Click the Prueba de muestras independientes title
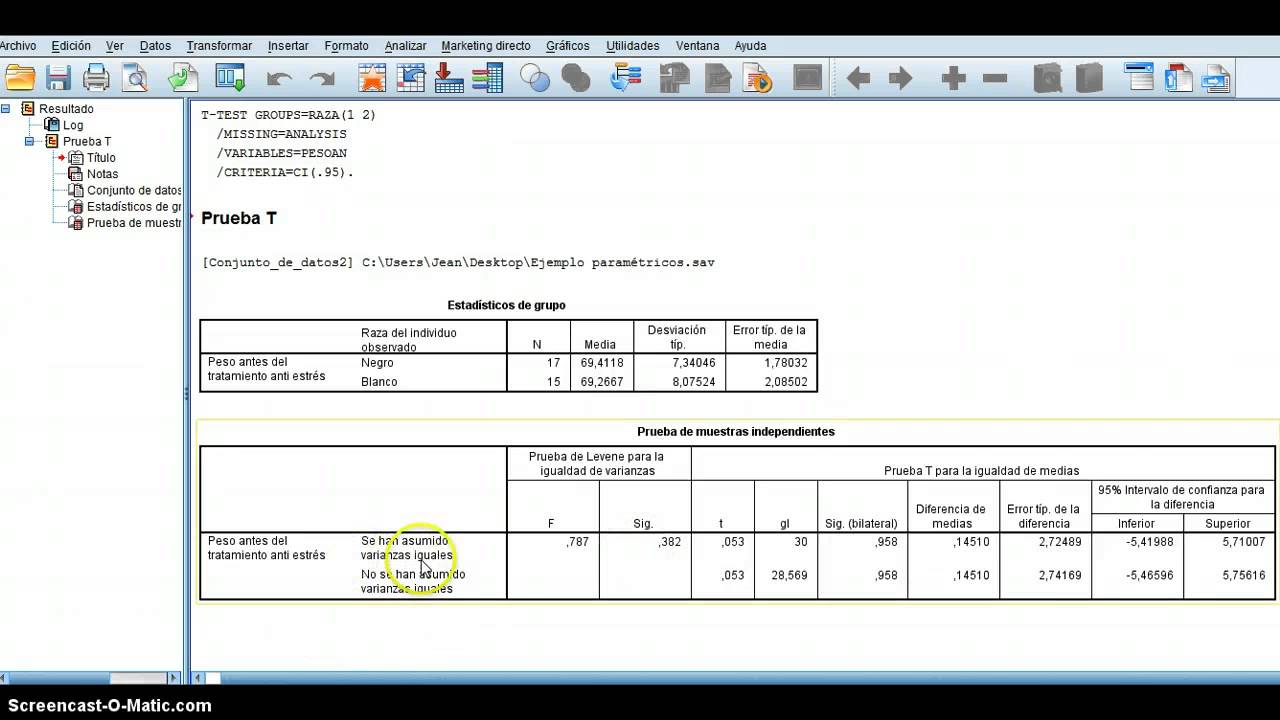 coord(736,432)
